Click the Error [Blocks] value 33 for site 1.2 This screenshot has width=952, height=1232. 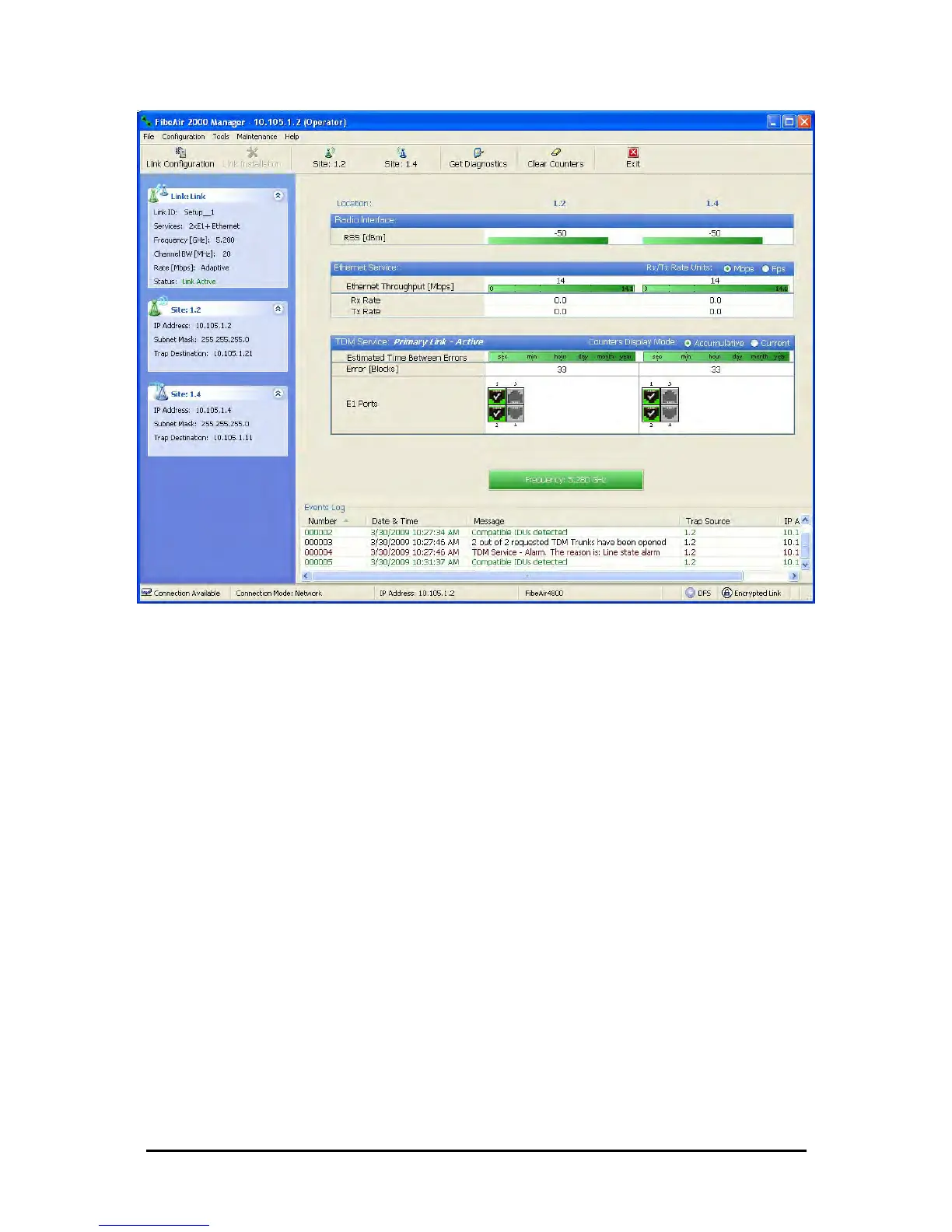coord(562,369)
